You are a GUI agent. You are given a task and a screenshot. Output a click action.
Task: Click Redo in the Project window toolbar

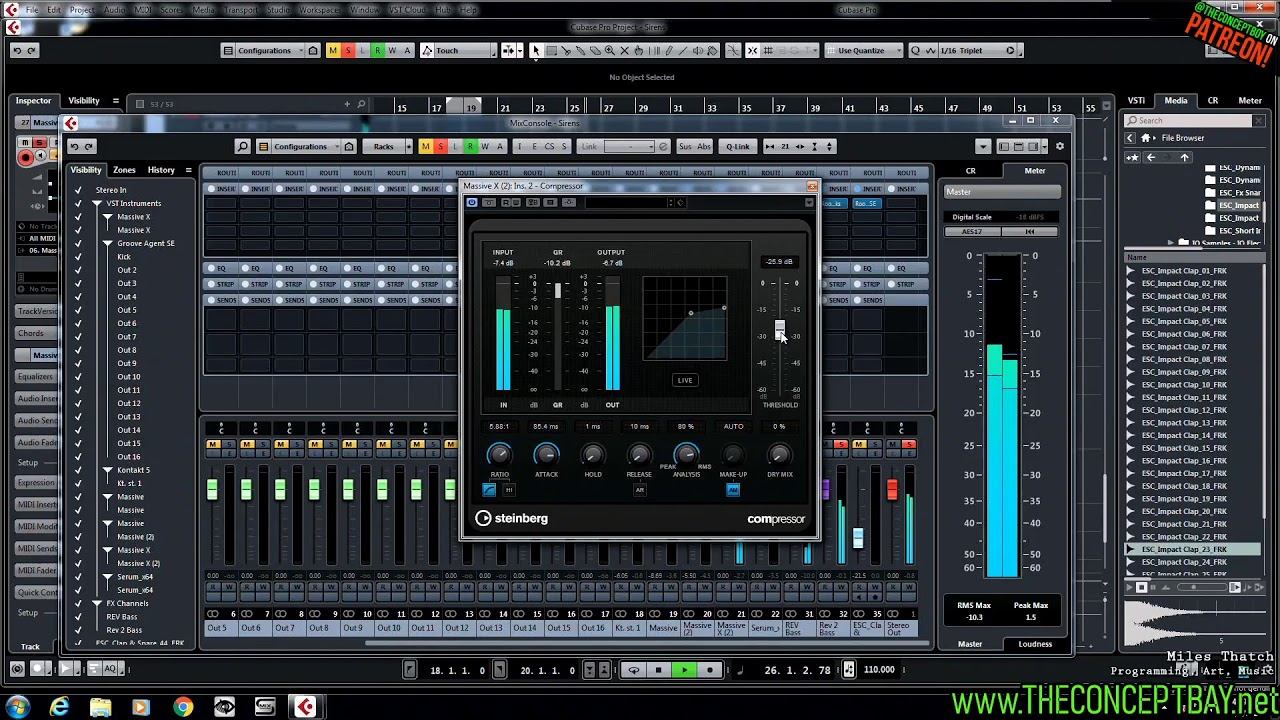pos(31,51)
